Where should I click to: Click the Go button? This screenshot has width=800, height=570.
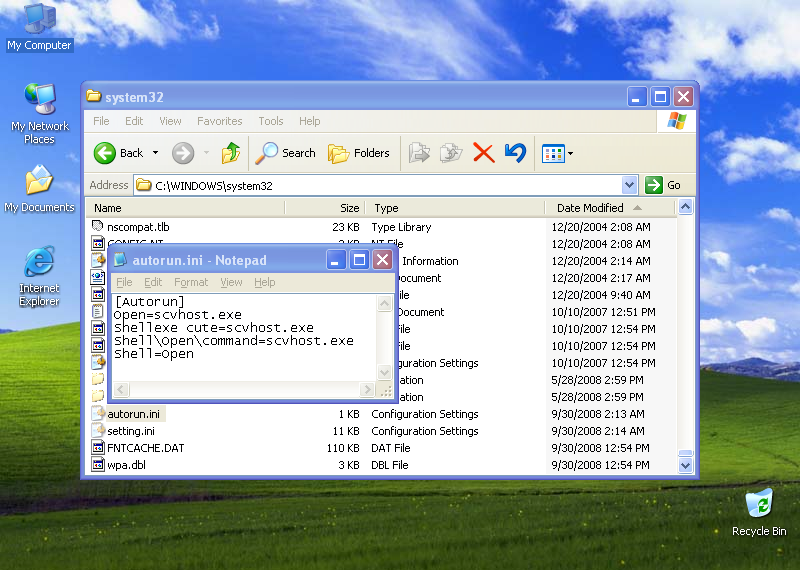click(663, 185)
